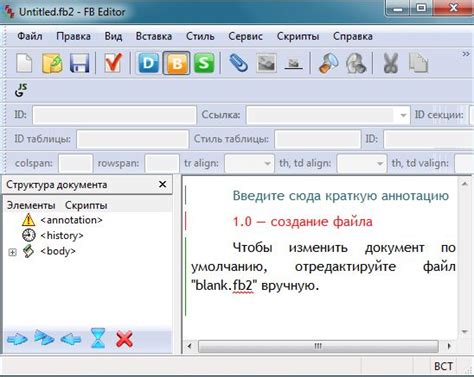Open the Вставка menu
This screenshot has width=474, height=377.
[154, 36]
